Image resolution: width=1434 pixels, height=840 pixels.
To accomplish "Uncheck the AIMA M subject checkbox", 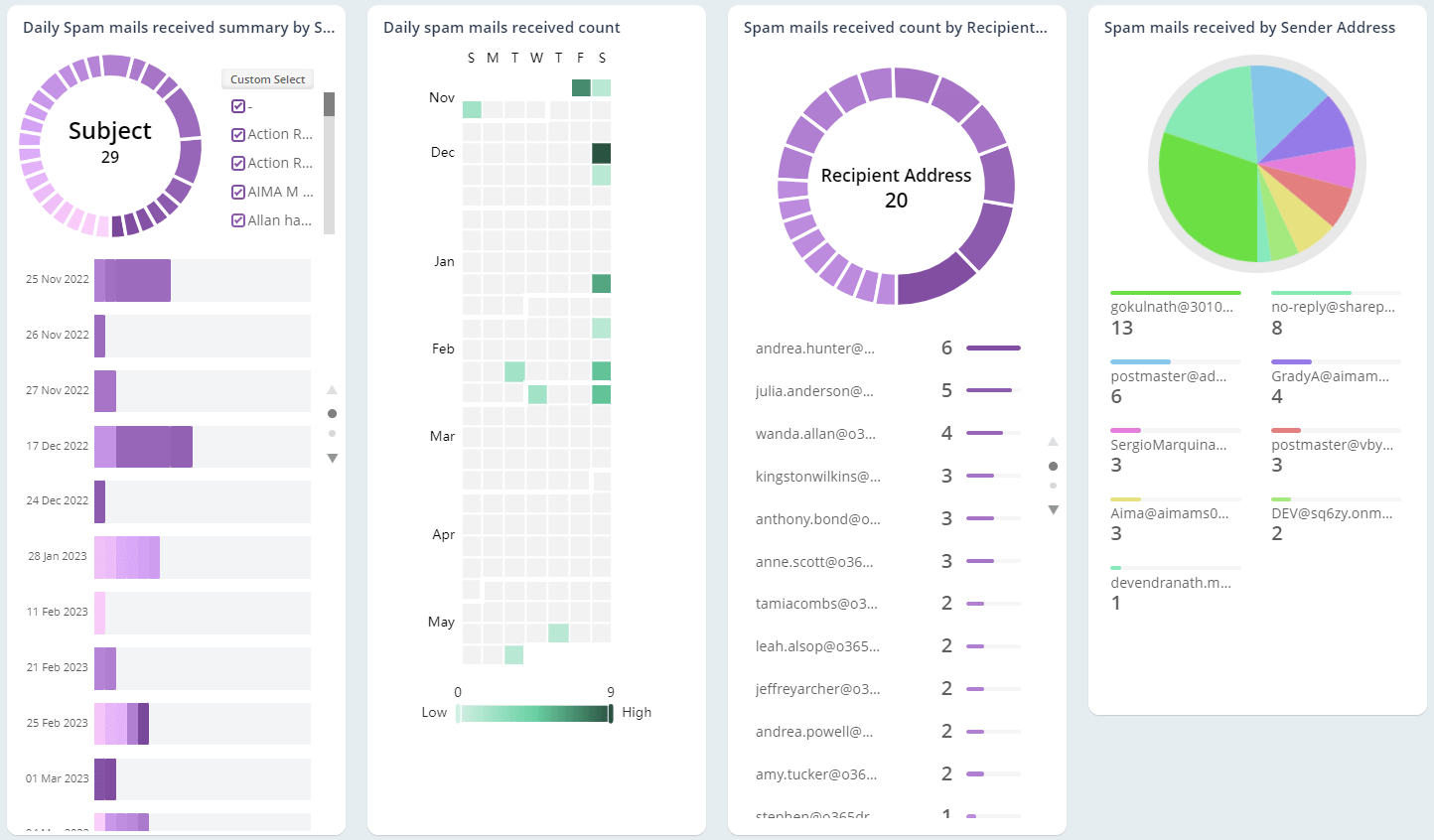I will (238, 192).
